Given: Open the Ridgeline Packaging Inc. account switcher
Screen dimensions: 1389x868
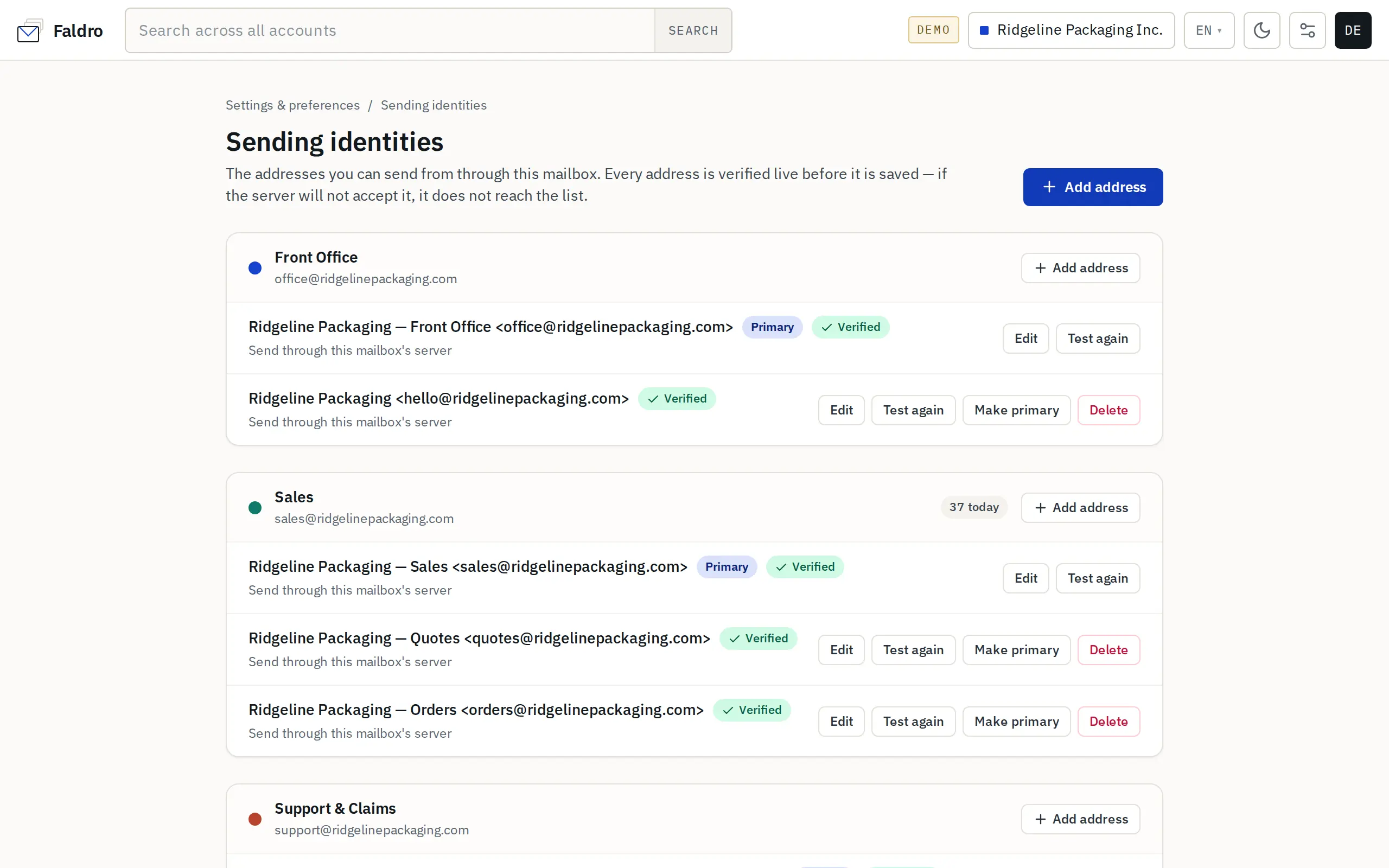Looking at the screenshot, I should pyautogui.click(x=1071, y=30).
